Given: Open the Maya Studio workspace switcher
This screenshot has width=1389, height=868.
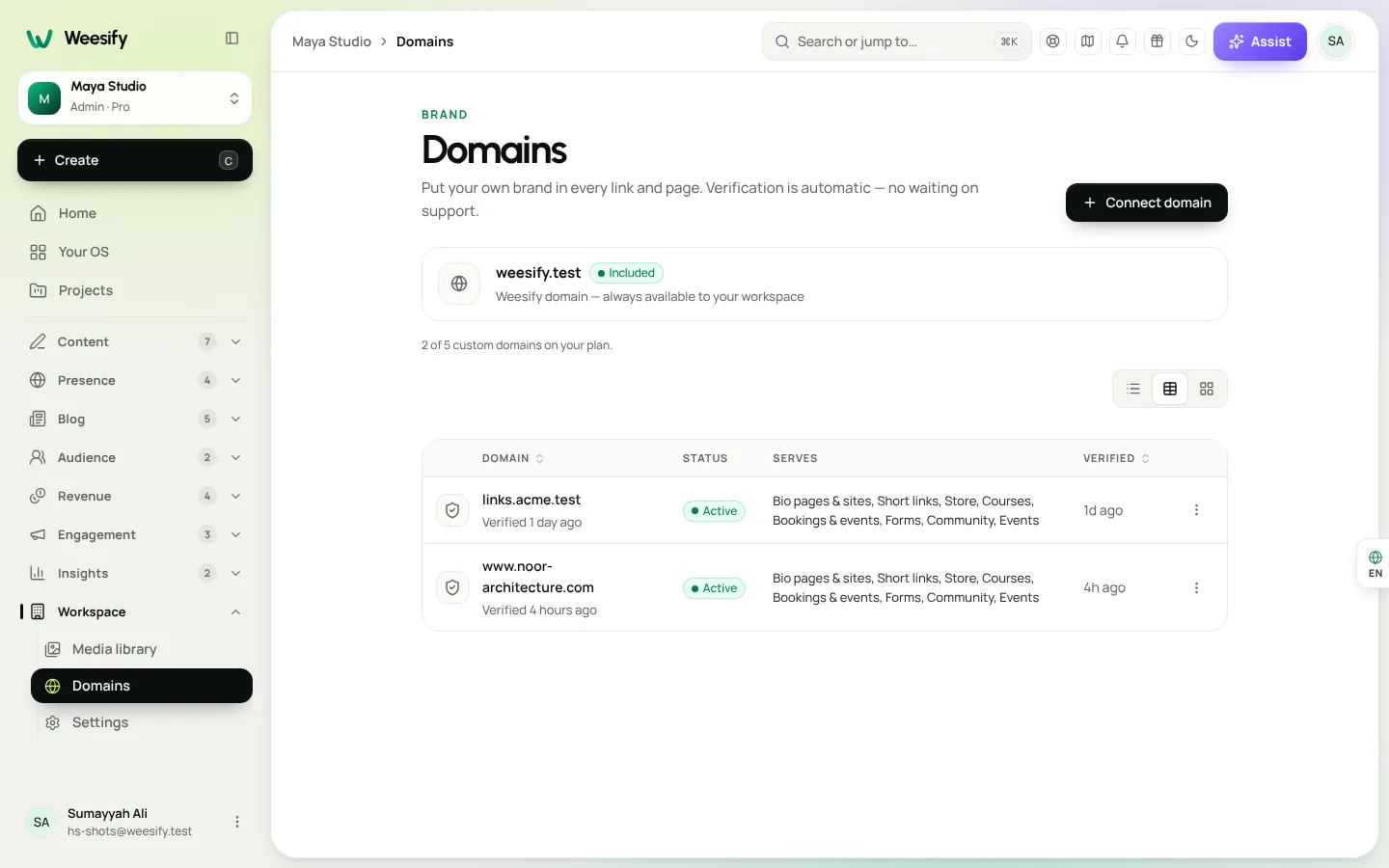Looking at the screenshot, I should (x=135, y=97).
